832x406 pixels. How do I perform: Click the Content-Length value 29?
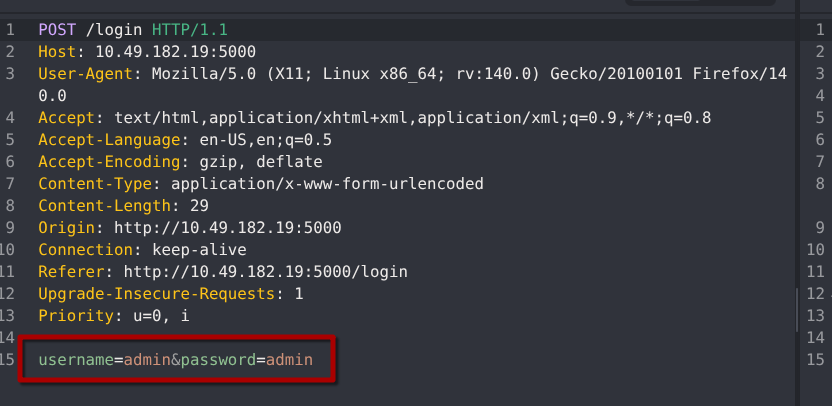[185, 206]
